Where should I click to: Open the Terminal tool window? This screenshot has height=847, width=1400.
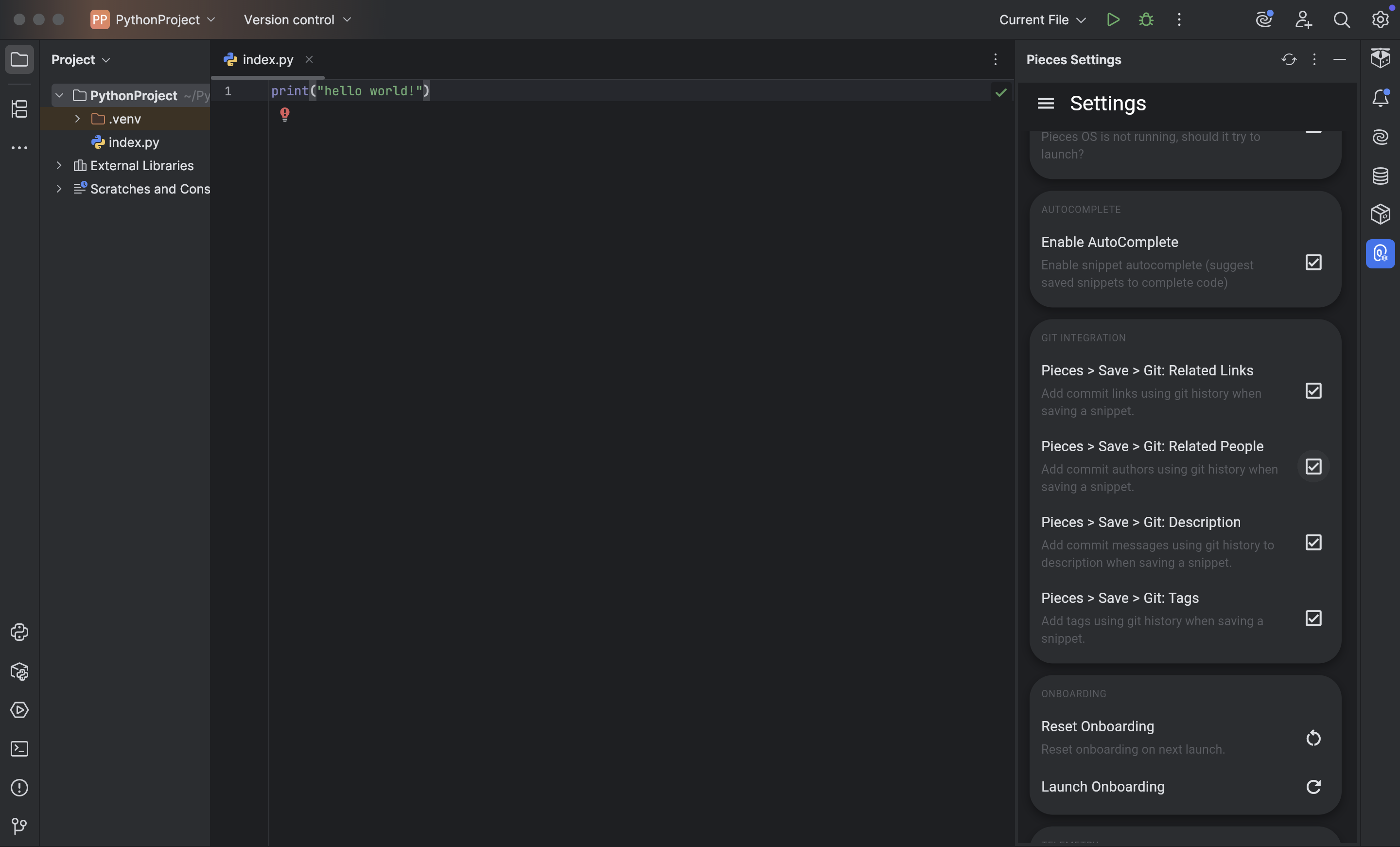point(19,749)
